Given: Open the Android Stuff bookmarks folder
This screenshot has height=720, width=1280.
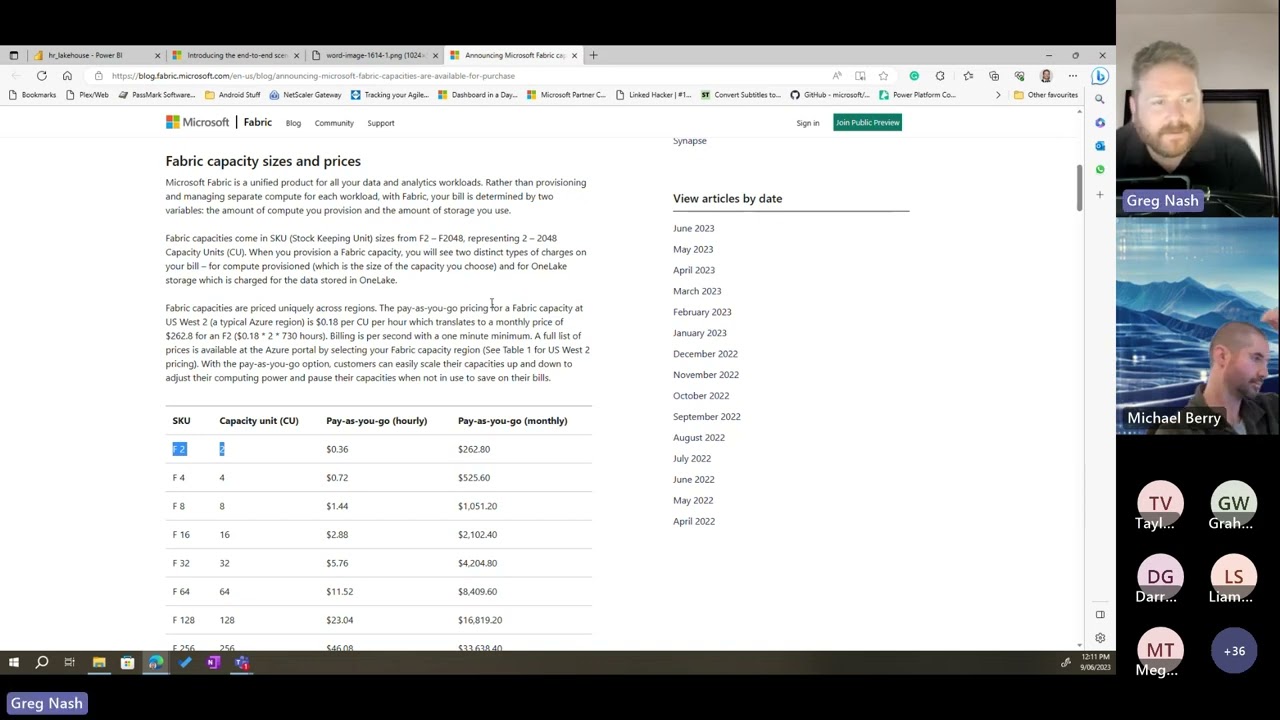Looking at the screenshot, I should (232, 95).
